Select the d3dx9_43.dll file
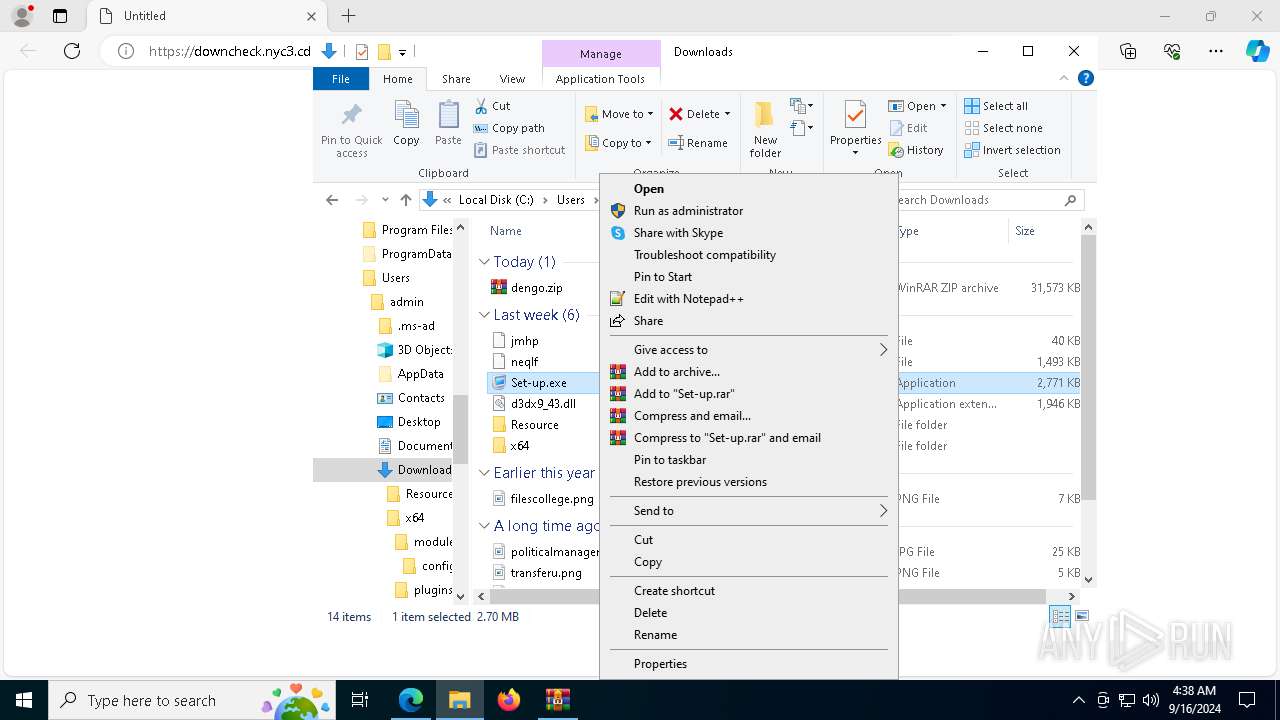 coord(543,404)
